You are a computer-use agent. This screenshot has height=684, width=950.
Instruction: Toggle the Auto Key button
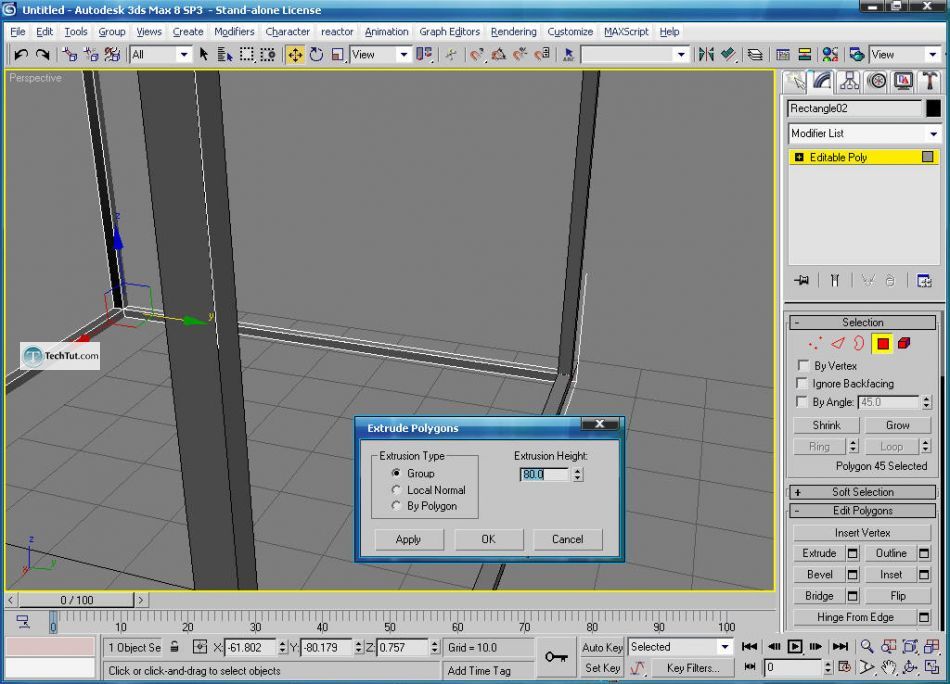[x=602, y=647]
